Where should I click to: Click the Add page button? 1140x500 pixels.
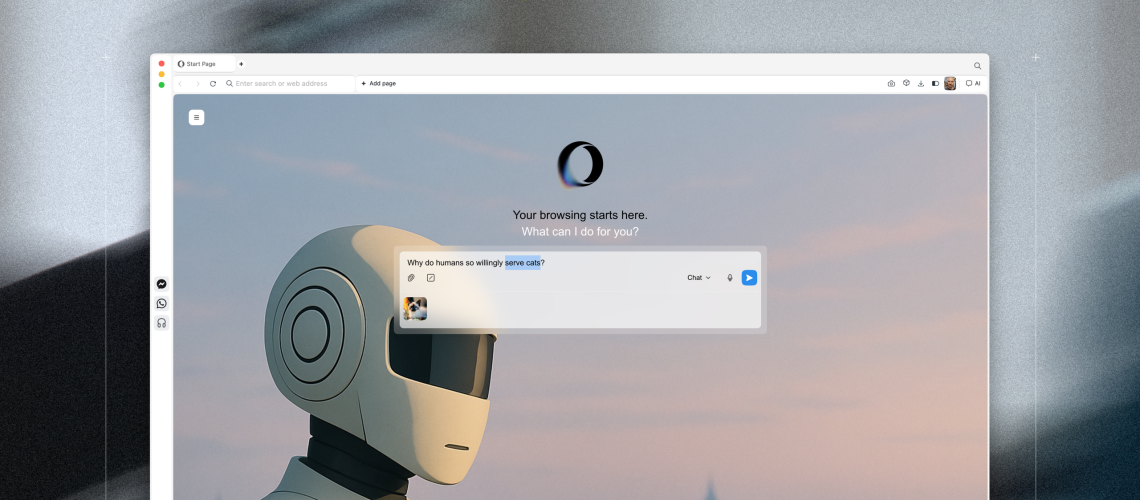[379, 84]
